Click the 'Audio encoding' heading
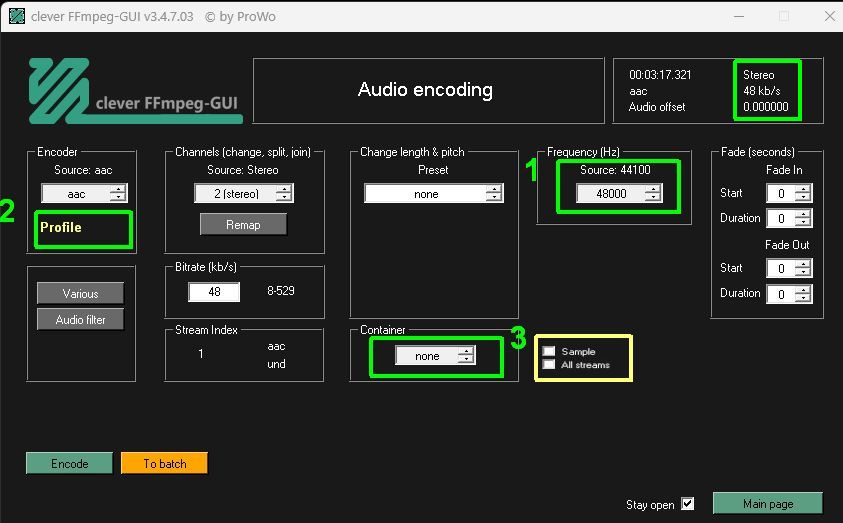843x523 pixels. click(x=425, y=90)
